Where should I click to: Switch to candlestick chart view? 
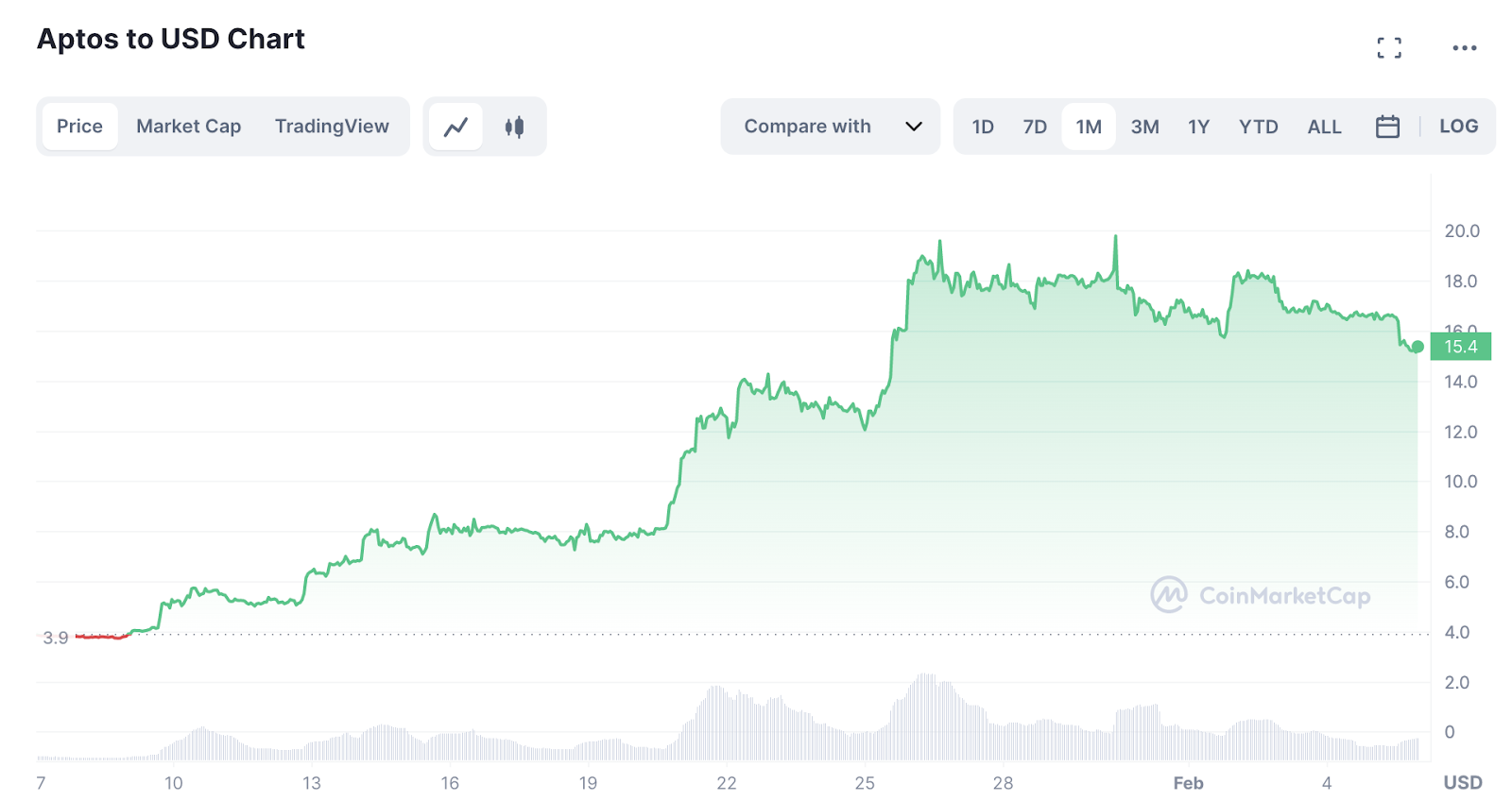click(x=514, y=127)
